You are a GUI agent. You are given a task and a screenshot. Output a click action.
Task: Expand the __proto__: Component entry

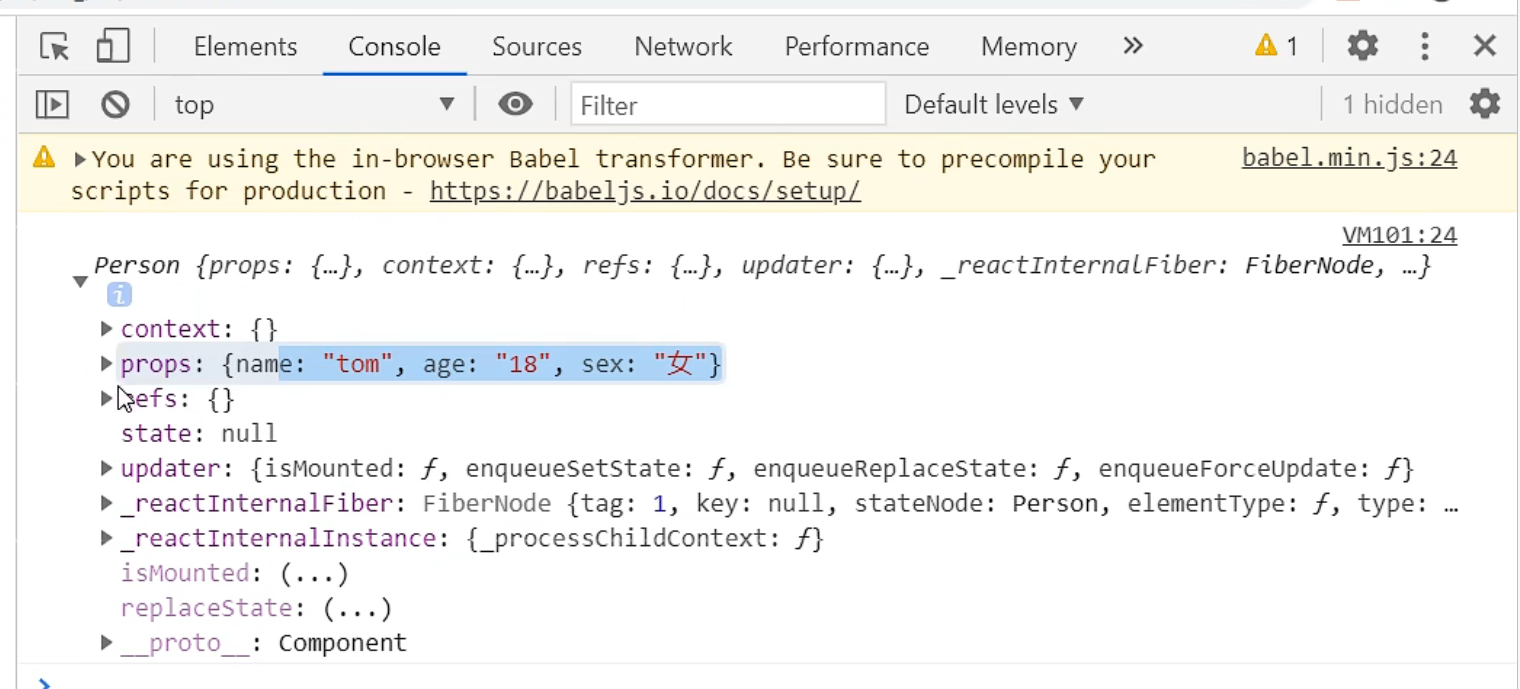(x=106, y=642)
